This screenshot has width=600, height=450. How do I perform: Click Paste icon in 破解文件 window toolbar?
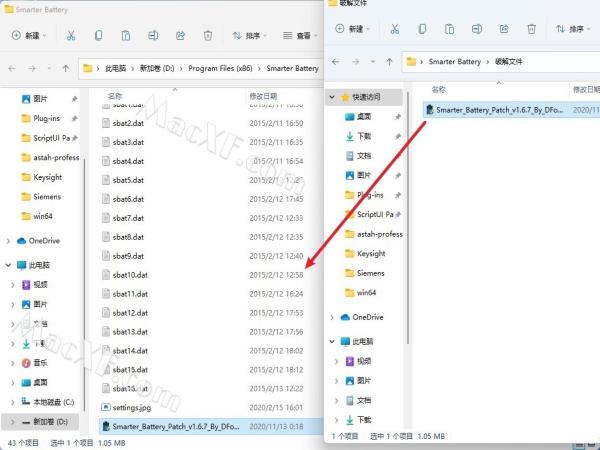(449, 29)
